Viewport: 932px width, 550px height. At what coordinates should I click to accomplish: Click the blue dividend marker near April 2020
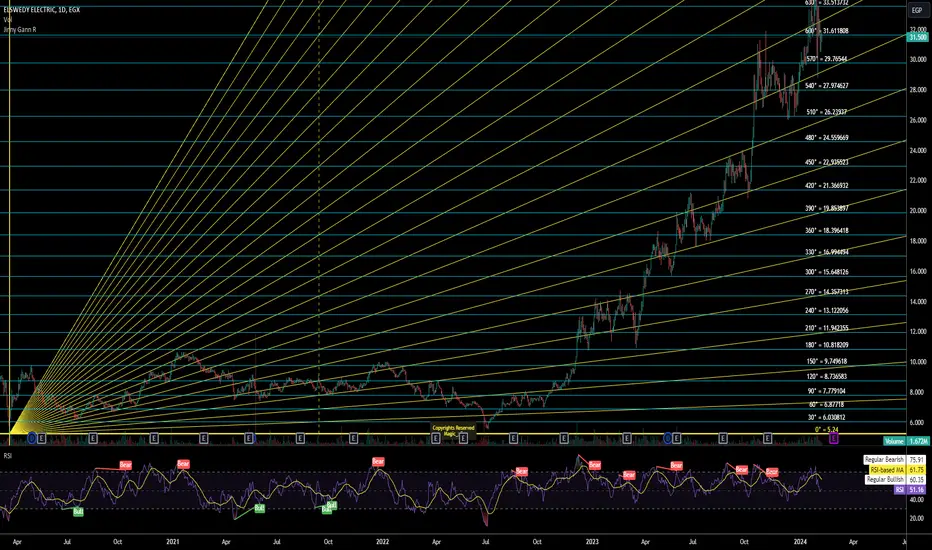[32, 438]
